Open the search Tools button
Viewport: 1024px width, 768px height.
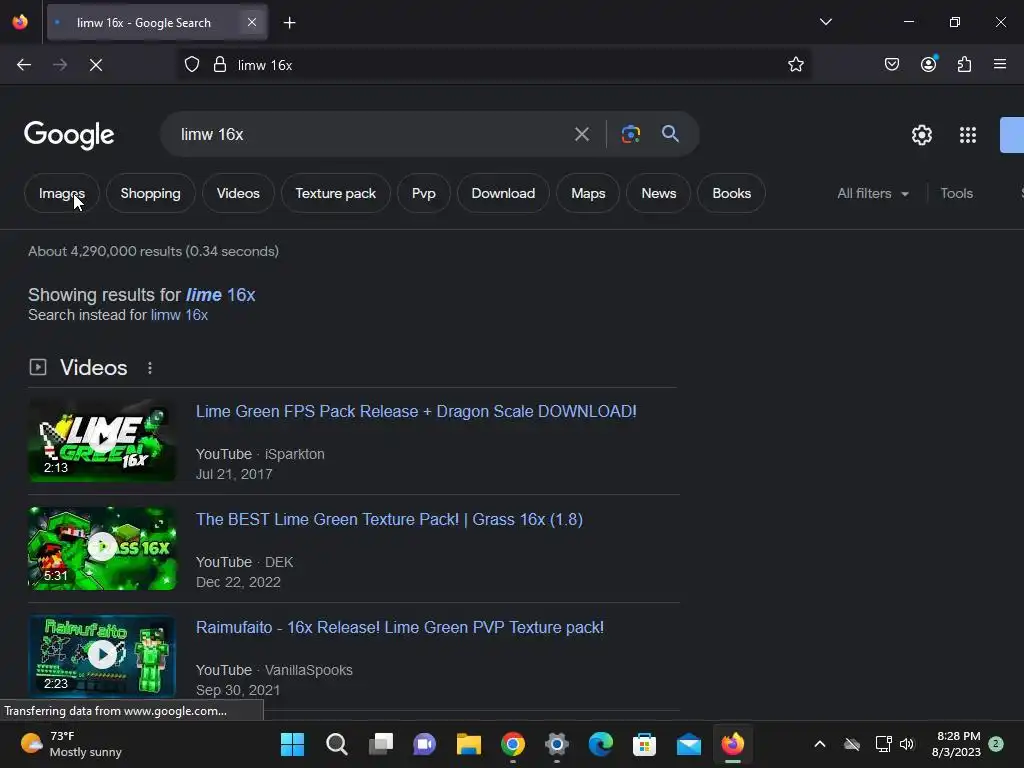[x=956, y=193]
